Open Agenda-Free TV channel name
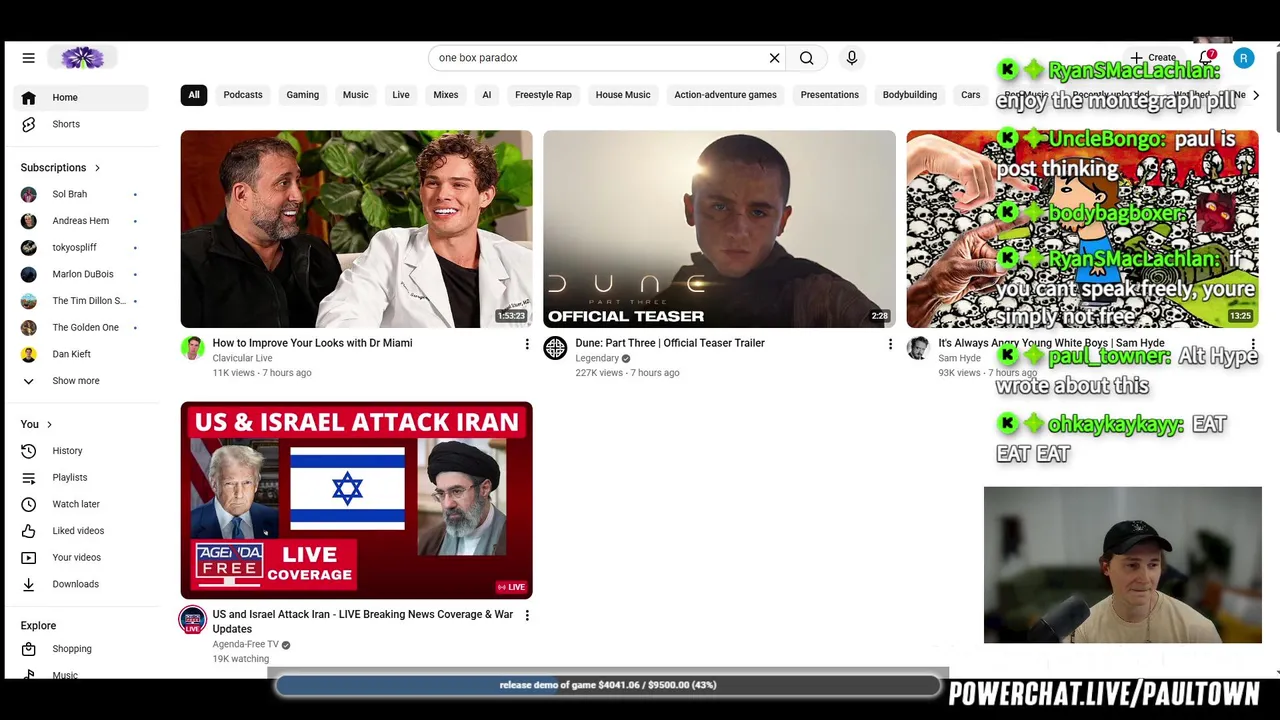This screenshot has height=720, width=1280. click(x=245, y=644)
